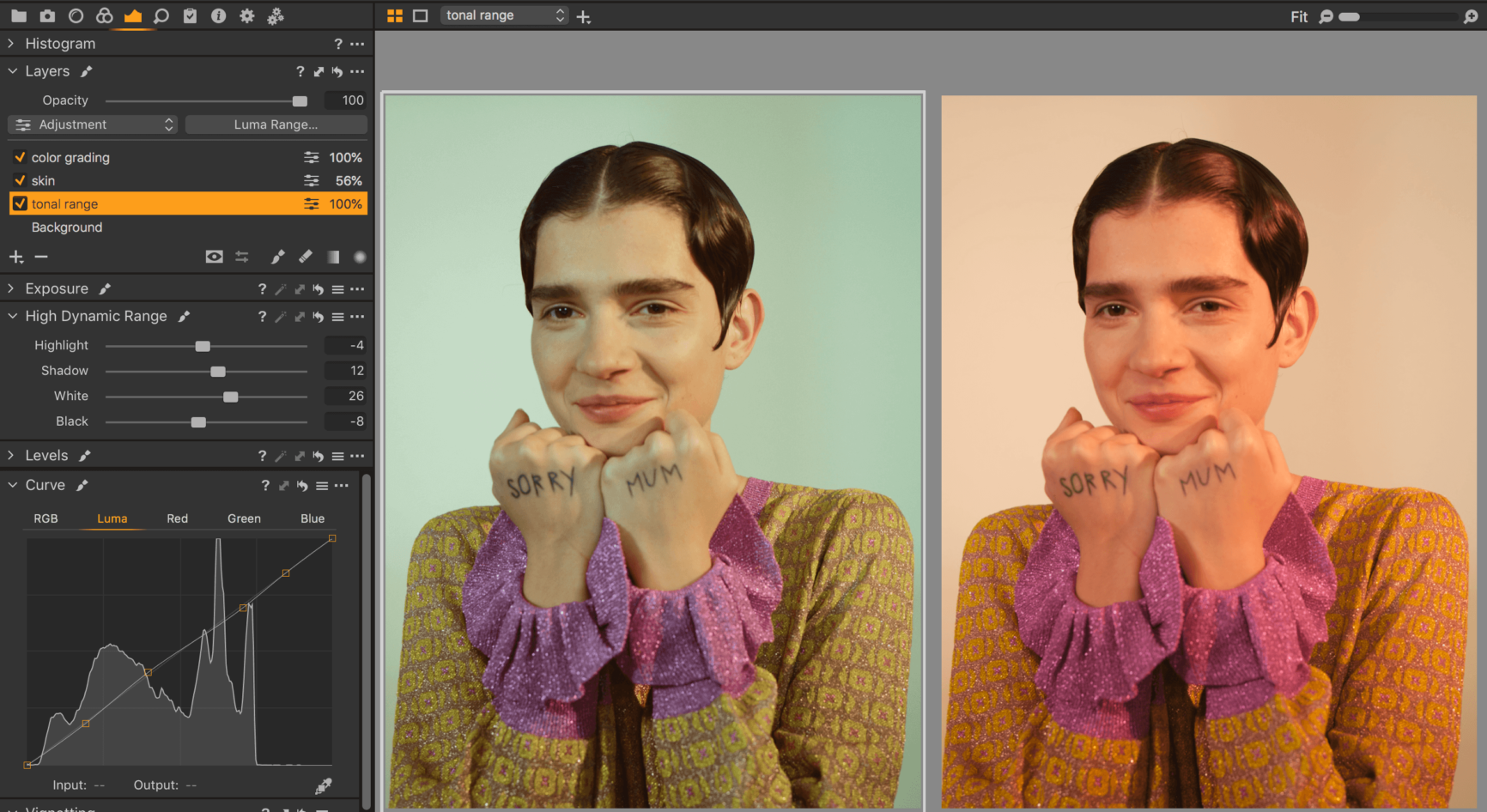Expand the Histogram panel
This screenshot has width=1487, height=812.
9,43
